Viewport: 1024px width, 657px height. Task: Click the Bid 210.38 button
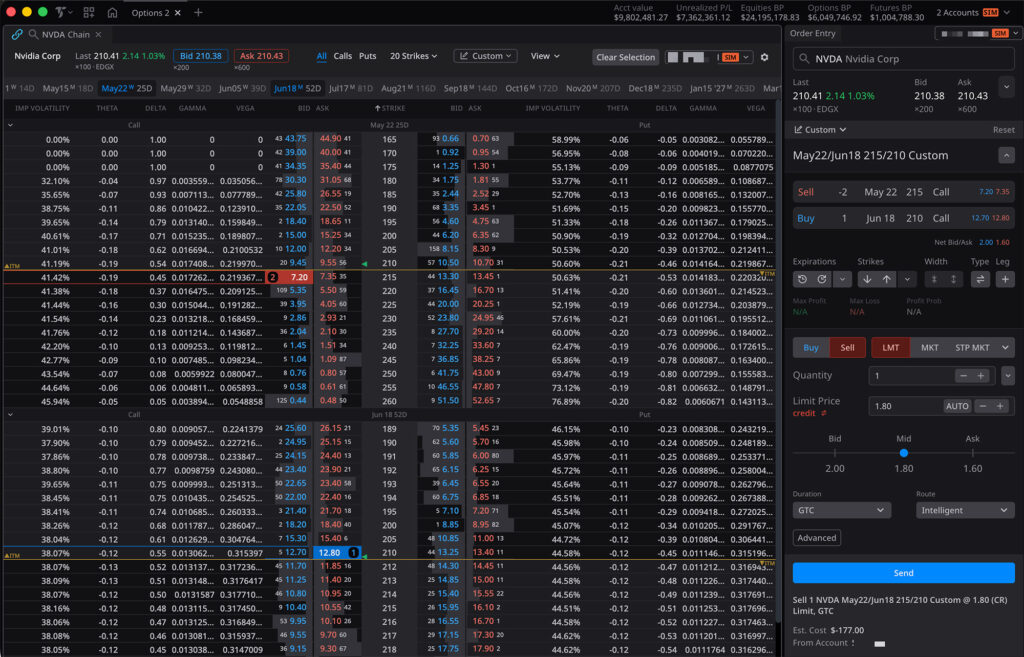click(200, 56)
